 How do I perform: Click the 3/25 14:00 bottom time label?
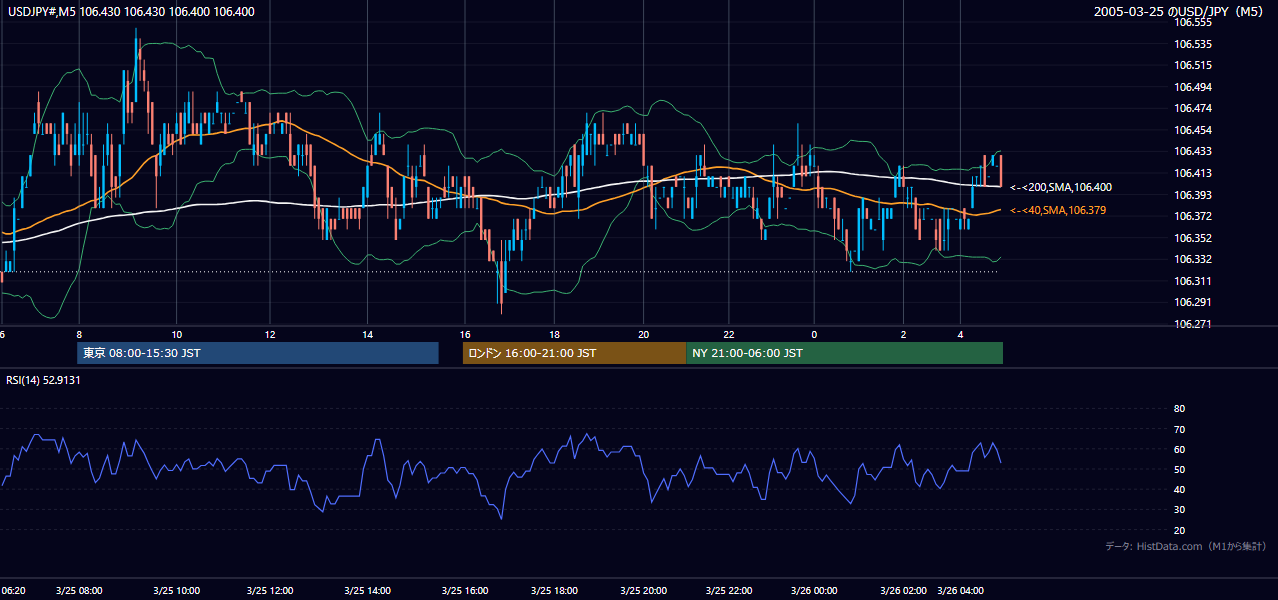(x=368, y=590)
